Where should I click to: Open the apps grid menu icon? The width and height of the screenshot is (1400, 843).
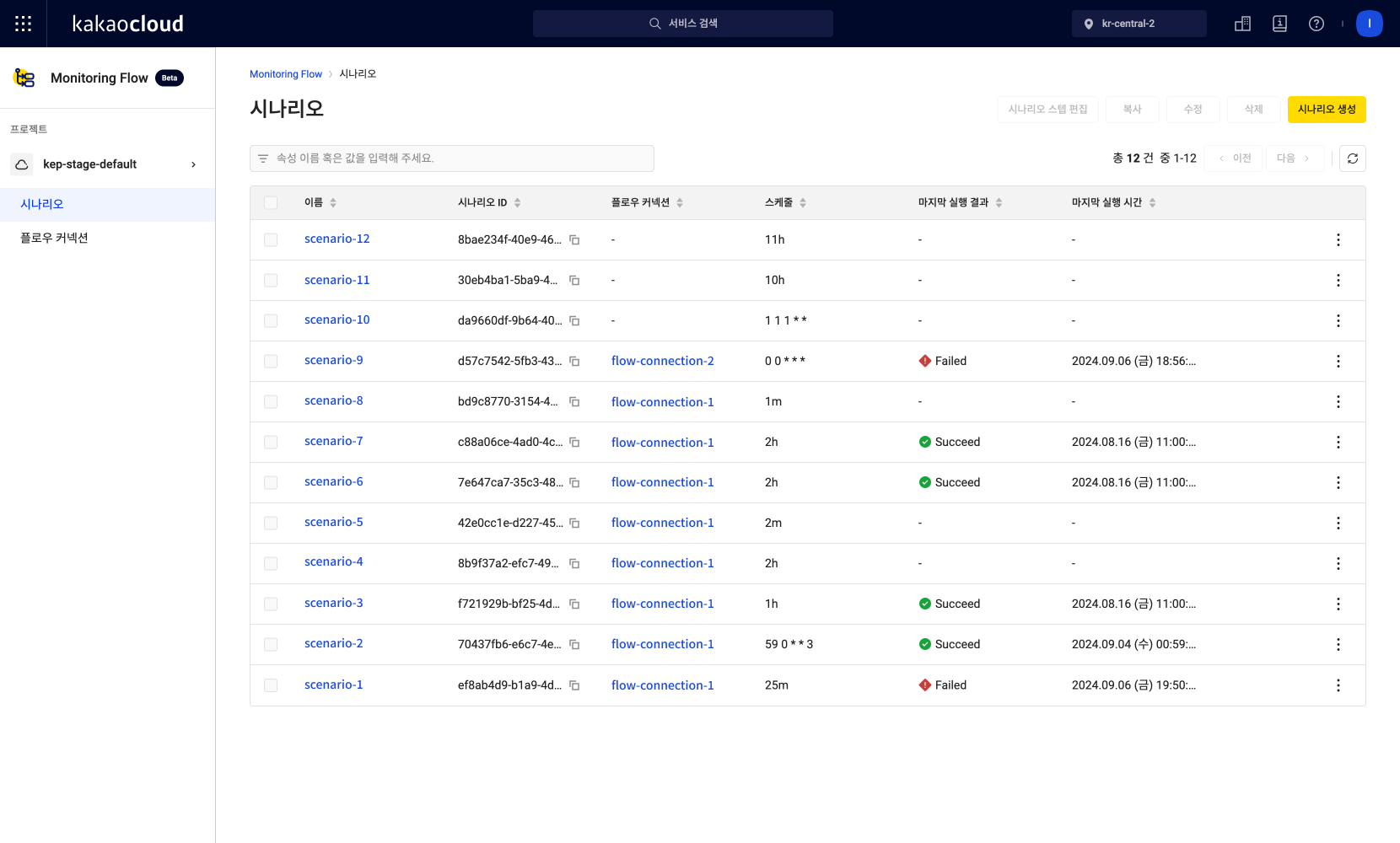coord(24,24)
